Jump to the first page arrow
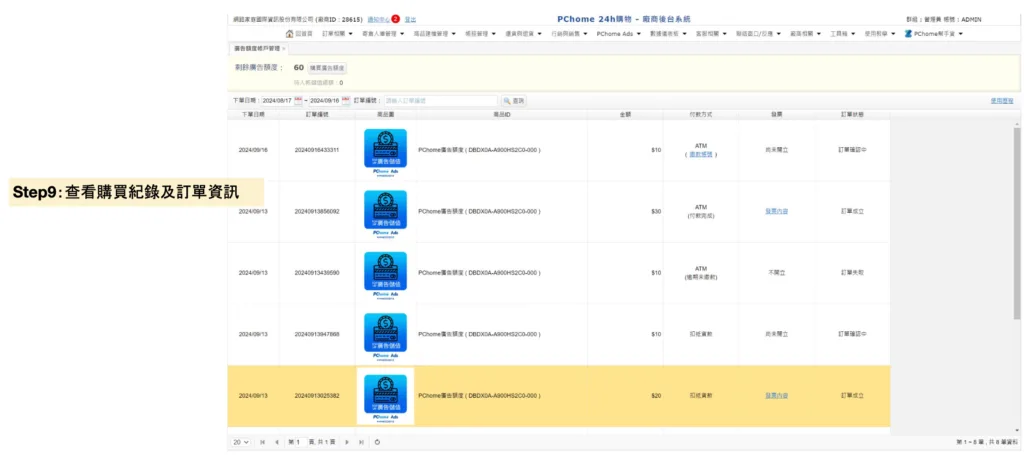Image resolution: width=1024 pixels, height=455 pixels. (x=263, y=441)
